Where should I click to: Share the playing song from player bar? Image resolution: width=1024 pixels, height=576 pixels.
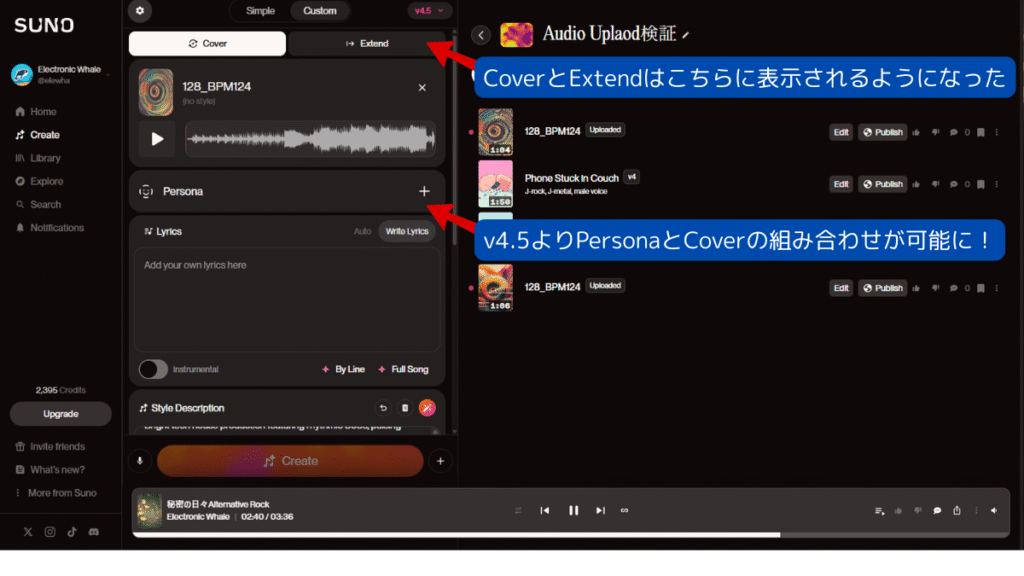(957, 511)
